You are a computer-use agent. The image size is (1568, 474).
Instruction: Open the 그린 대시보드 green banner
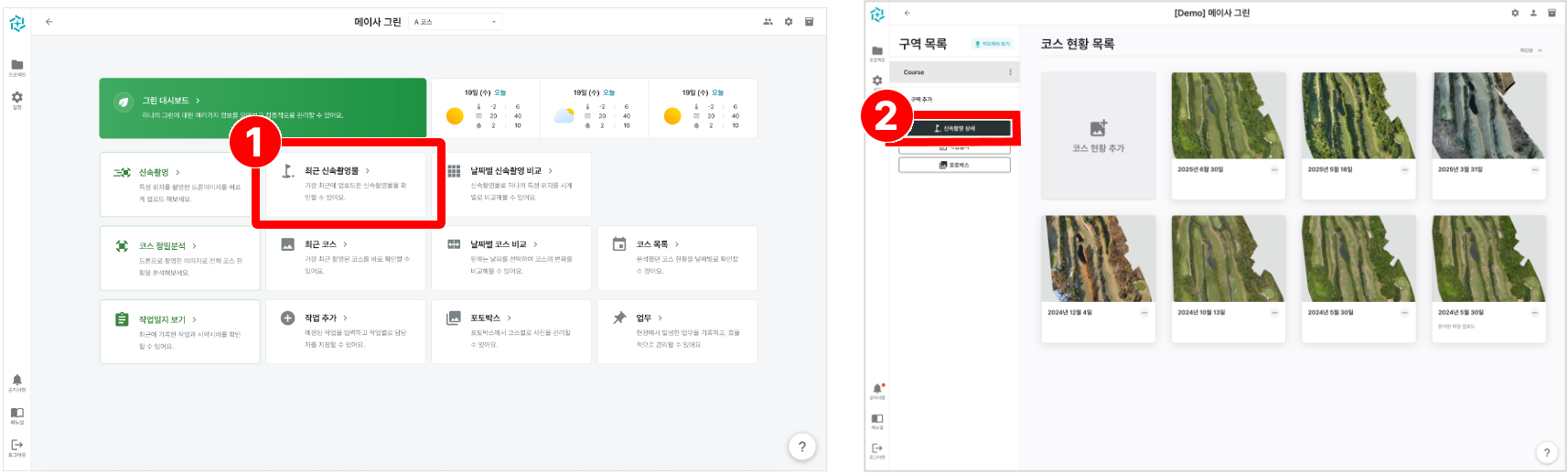pos(263,108)
